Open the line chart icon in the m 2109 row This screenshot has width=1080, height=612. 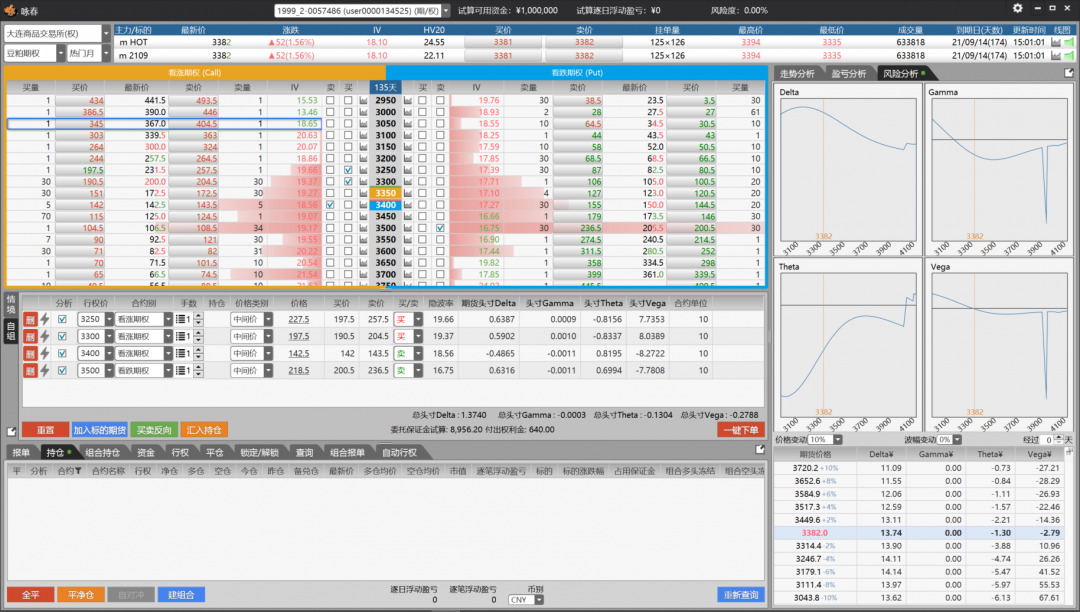click(x=1056, y=55)
